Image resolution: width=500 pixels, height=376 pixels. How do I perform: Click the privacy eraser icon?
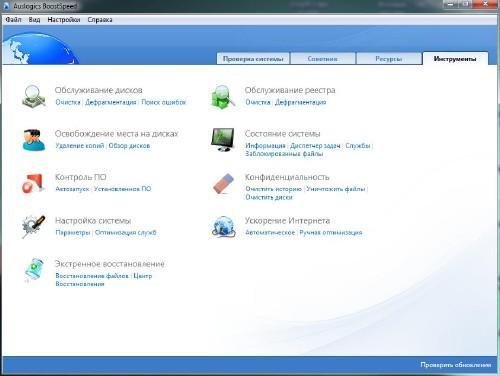[223, 183]
